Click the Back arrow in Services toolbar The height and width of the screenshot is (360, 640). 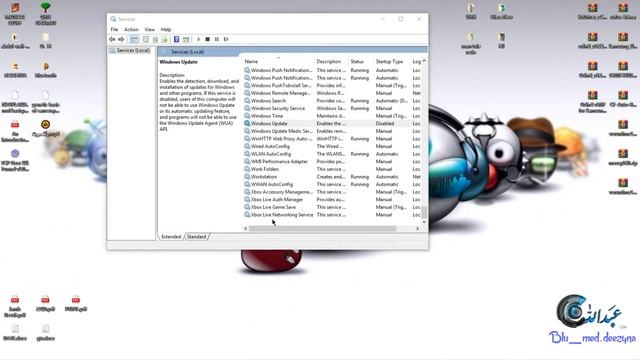pos(112,39)
